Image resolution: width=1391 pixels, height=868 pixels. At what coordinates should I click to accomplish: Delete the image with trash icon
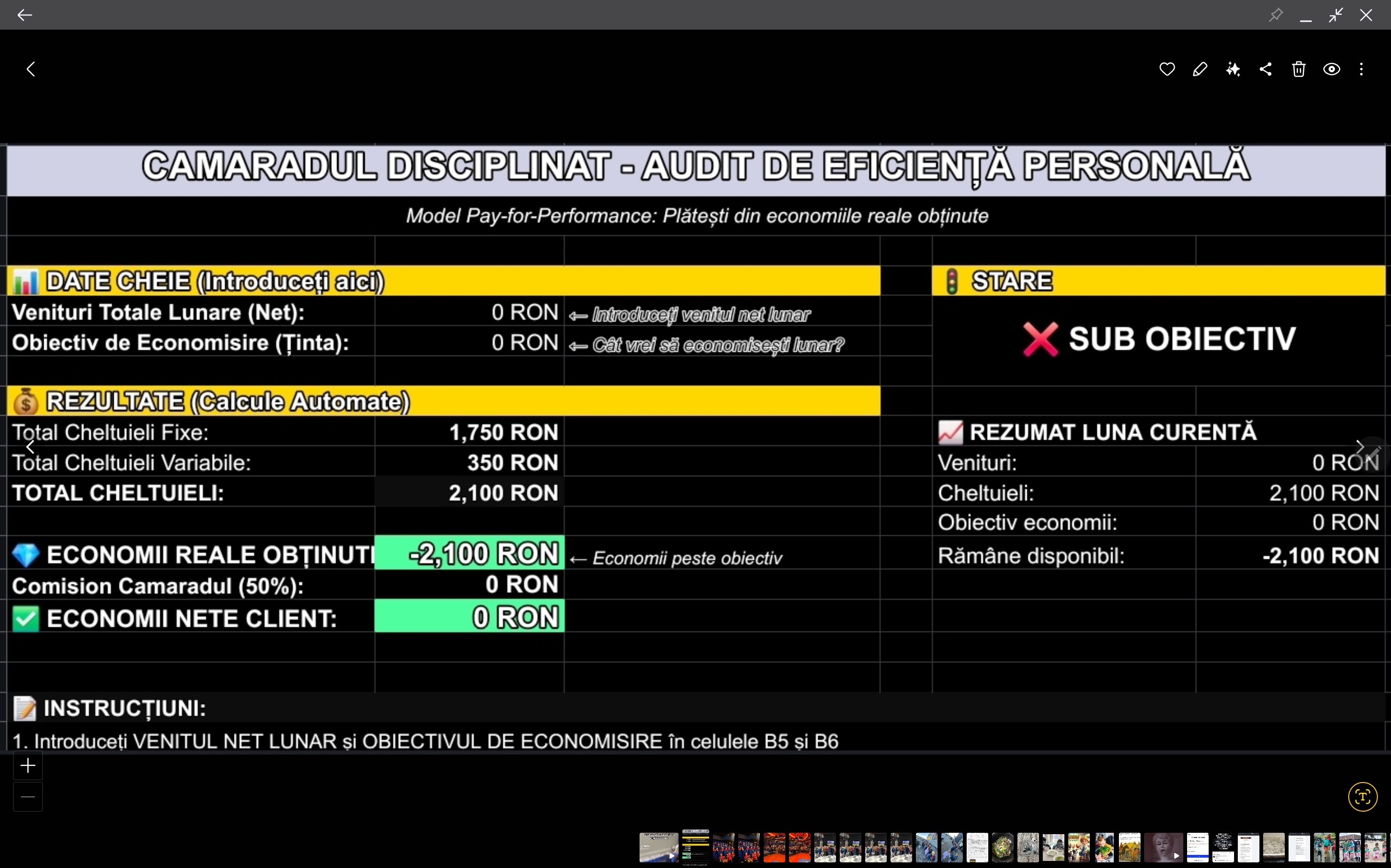pos(1298,70)
